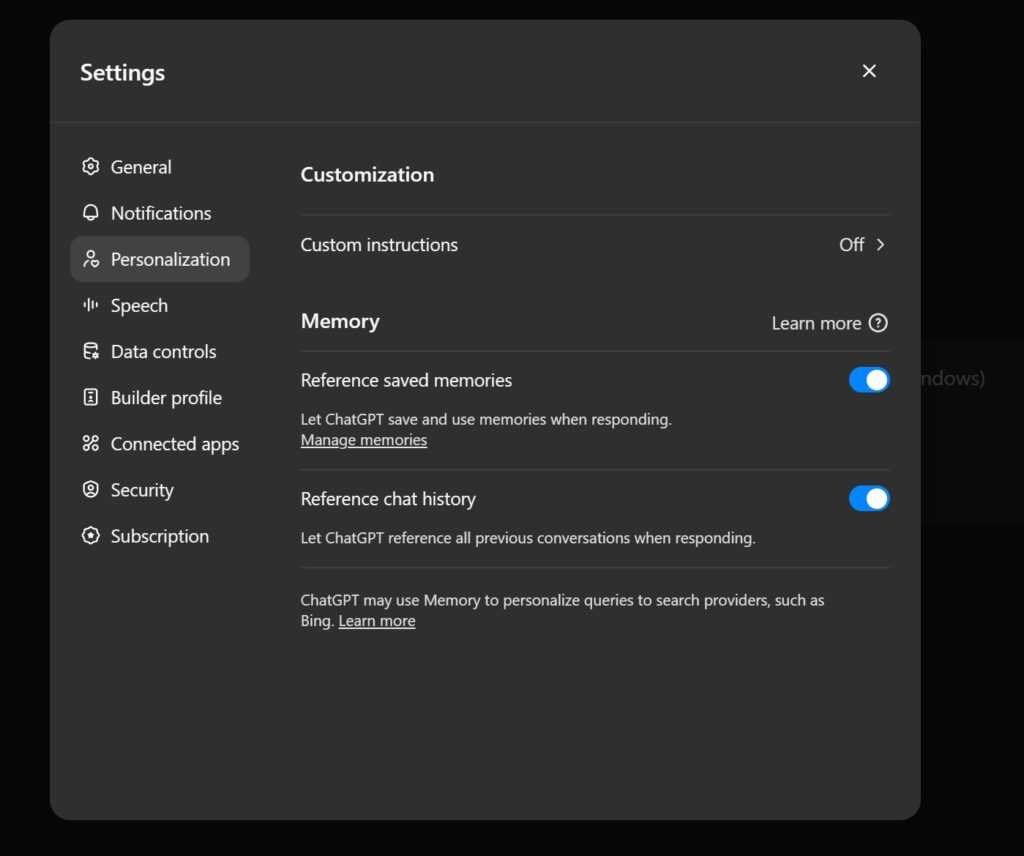Click the gear icon beside General
The image size is (1024, 856).
coord(91,167)
